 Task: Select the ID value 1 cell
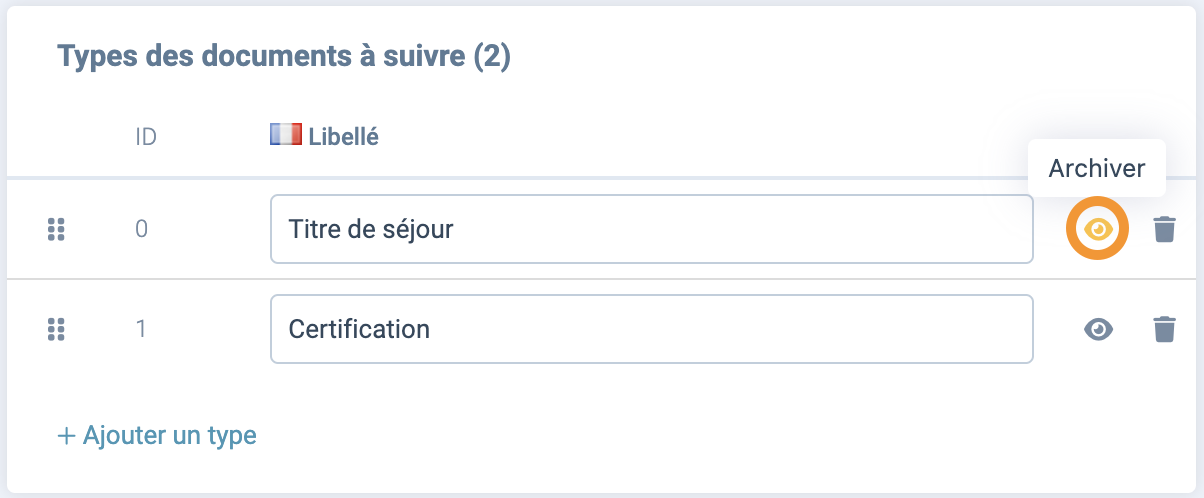point(142,329)
